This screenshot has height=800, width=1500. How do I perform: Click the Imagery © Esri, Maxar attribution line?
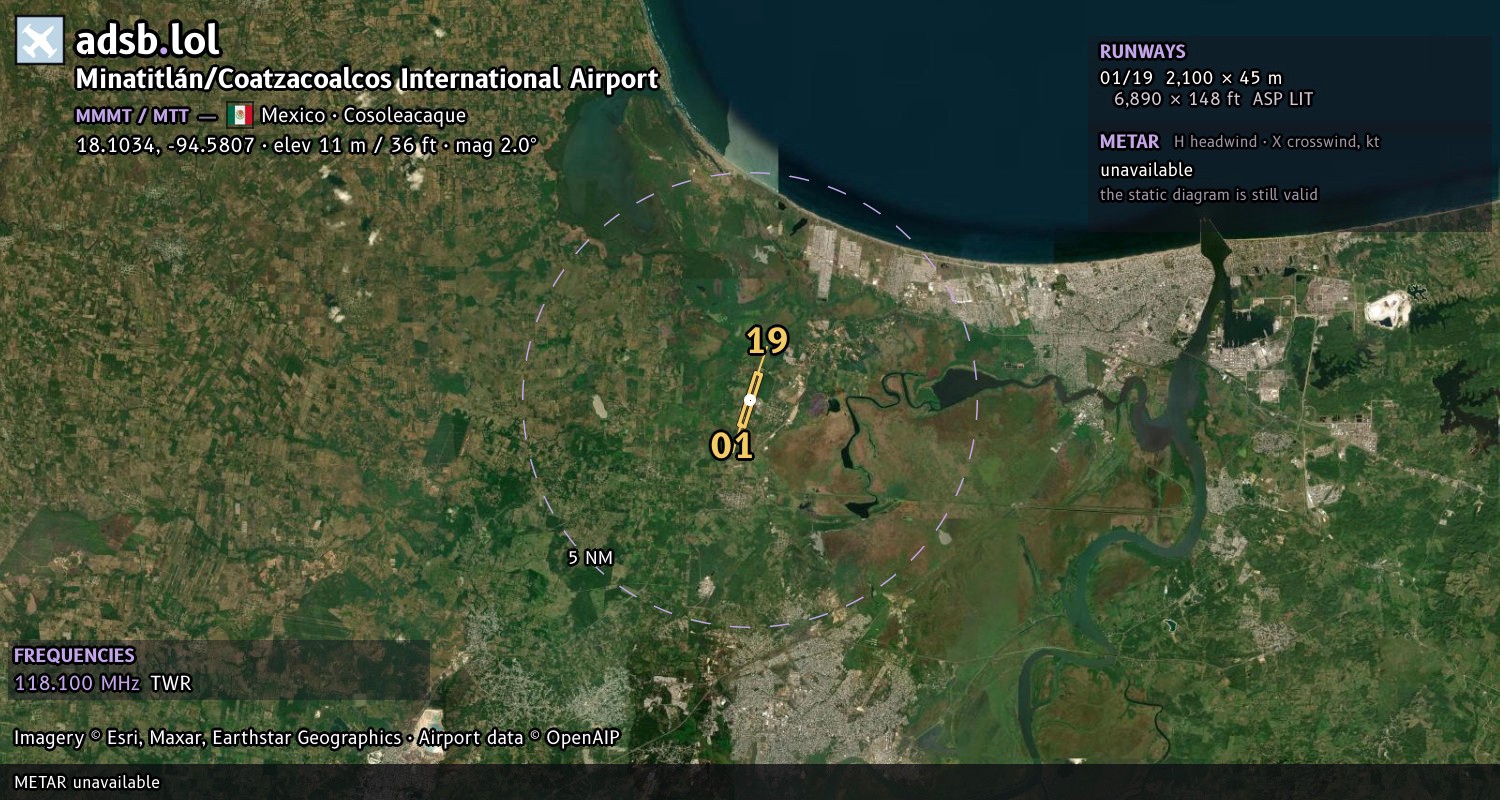click(317, 738)
